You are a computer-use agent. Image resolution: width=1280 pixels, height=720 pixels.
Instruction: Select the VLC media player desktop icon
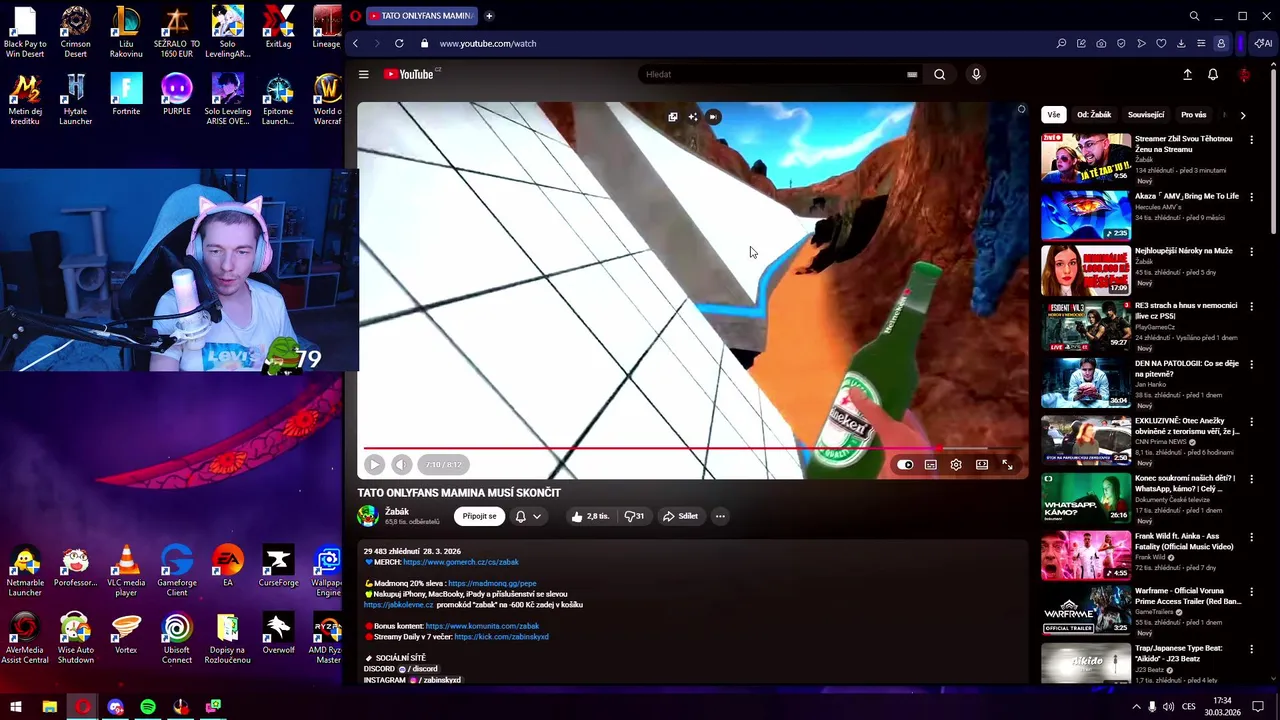(126, 572)
